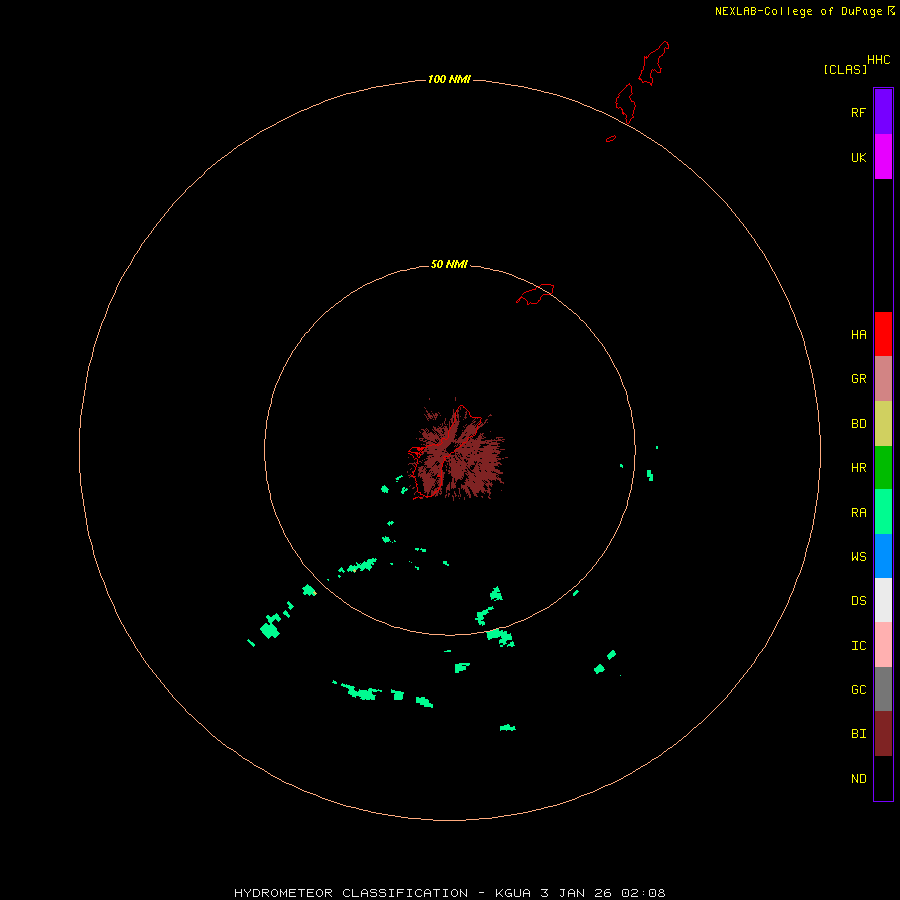Image resolution: width=900 pixels, height=900 pixels.
Task: Pick the RA bright green legend swatch
Action: [883, 512]
